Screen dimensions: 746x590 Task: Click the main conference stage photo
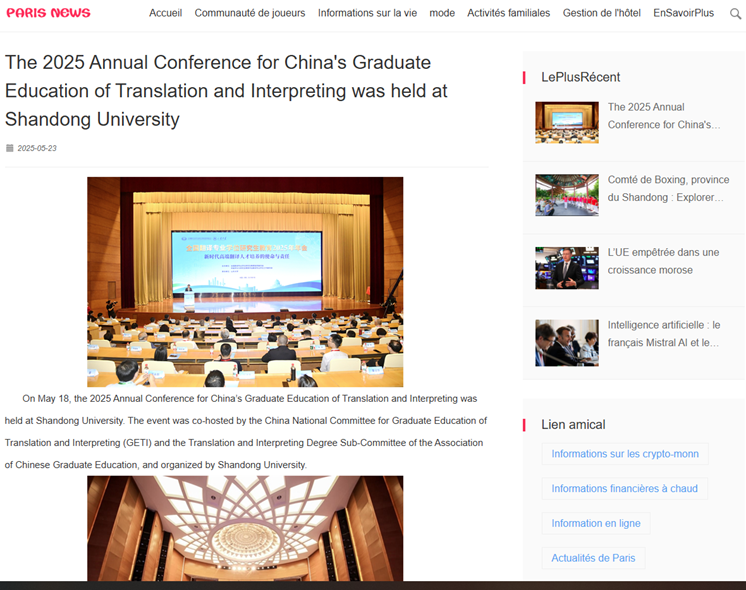click(245, 281)
